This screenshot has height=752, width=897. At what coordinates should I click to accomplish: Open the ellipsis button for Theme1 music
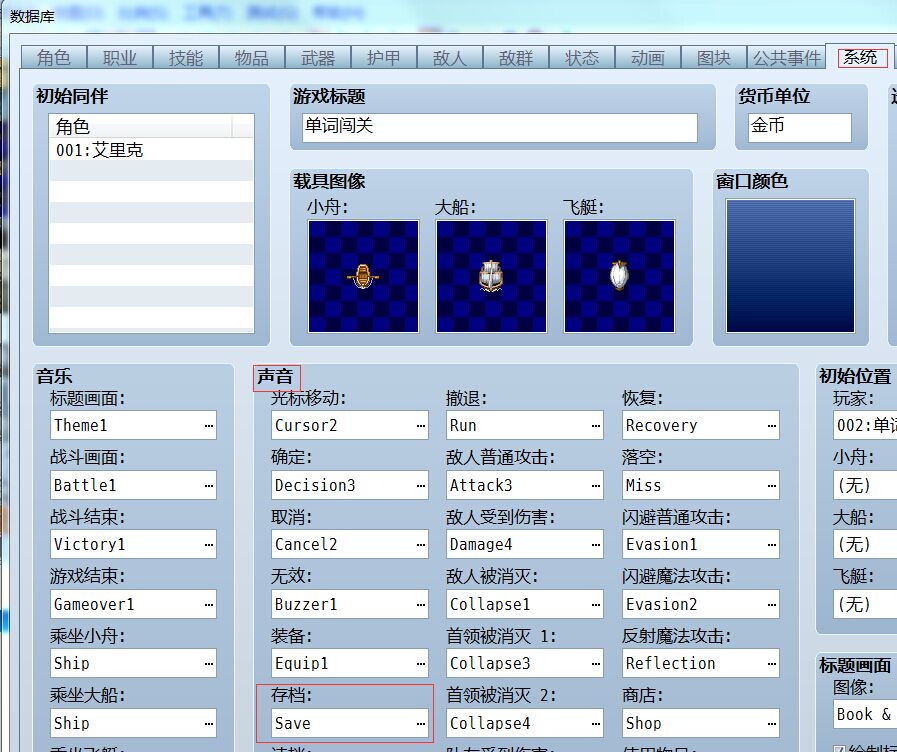tap(209, 425)
